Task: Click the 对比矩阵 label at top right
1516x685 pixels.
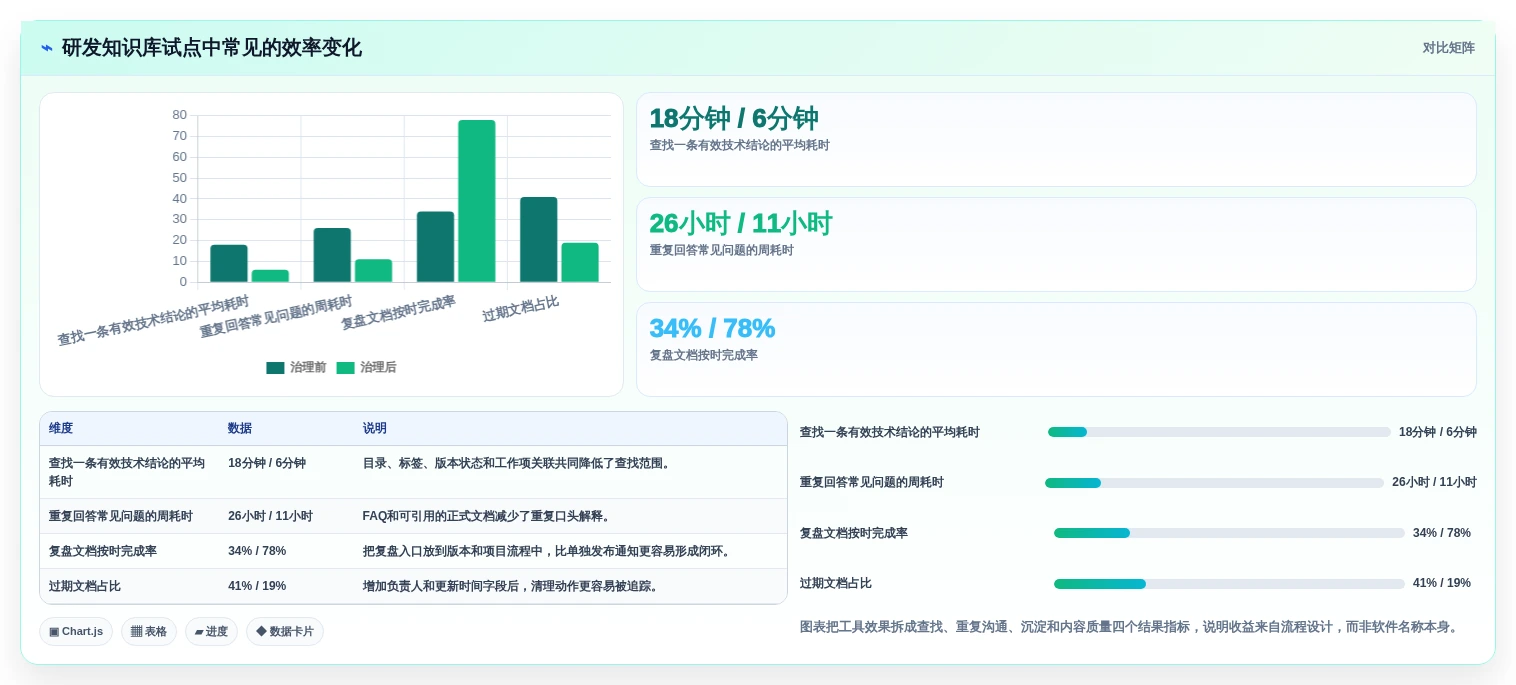Action: [1448, 48]
